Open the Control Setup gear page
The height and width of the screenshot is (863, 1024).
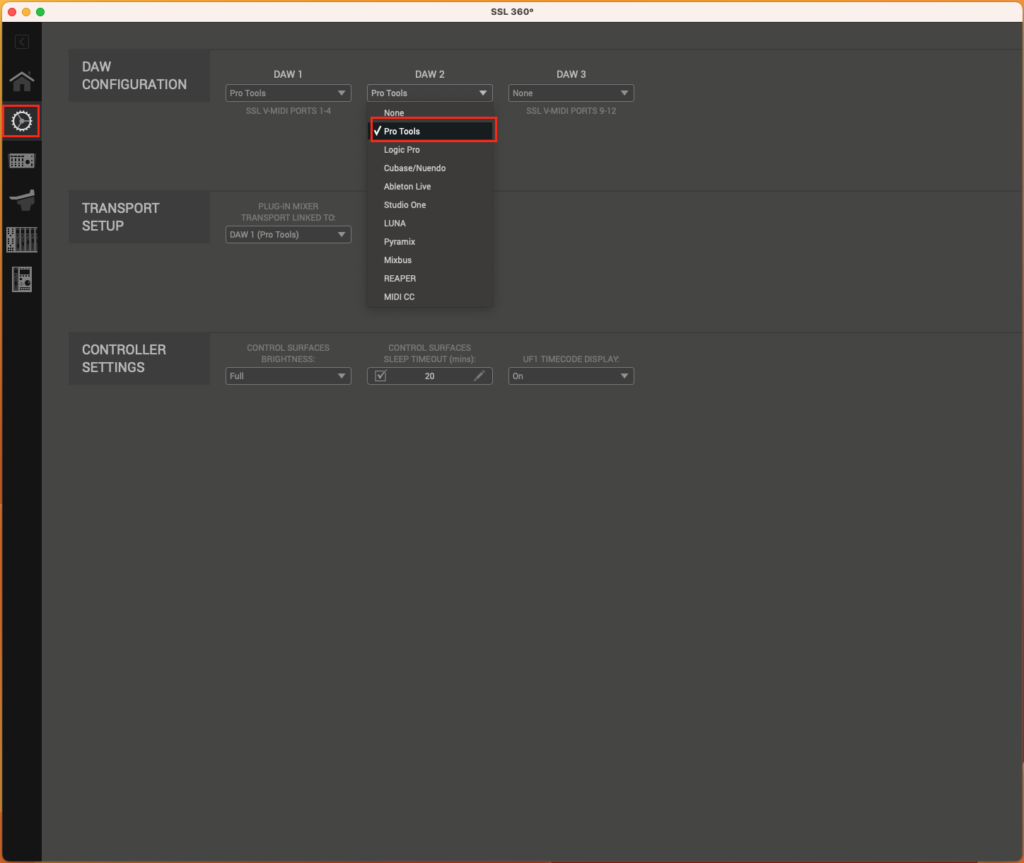coord(22,121)
